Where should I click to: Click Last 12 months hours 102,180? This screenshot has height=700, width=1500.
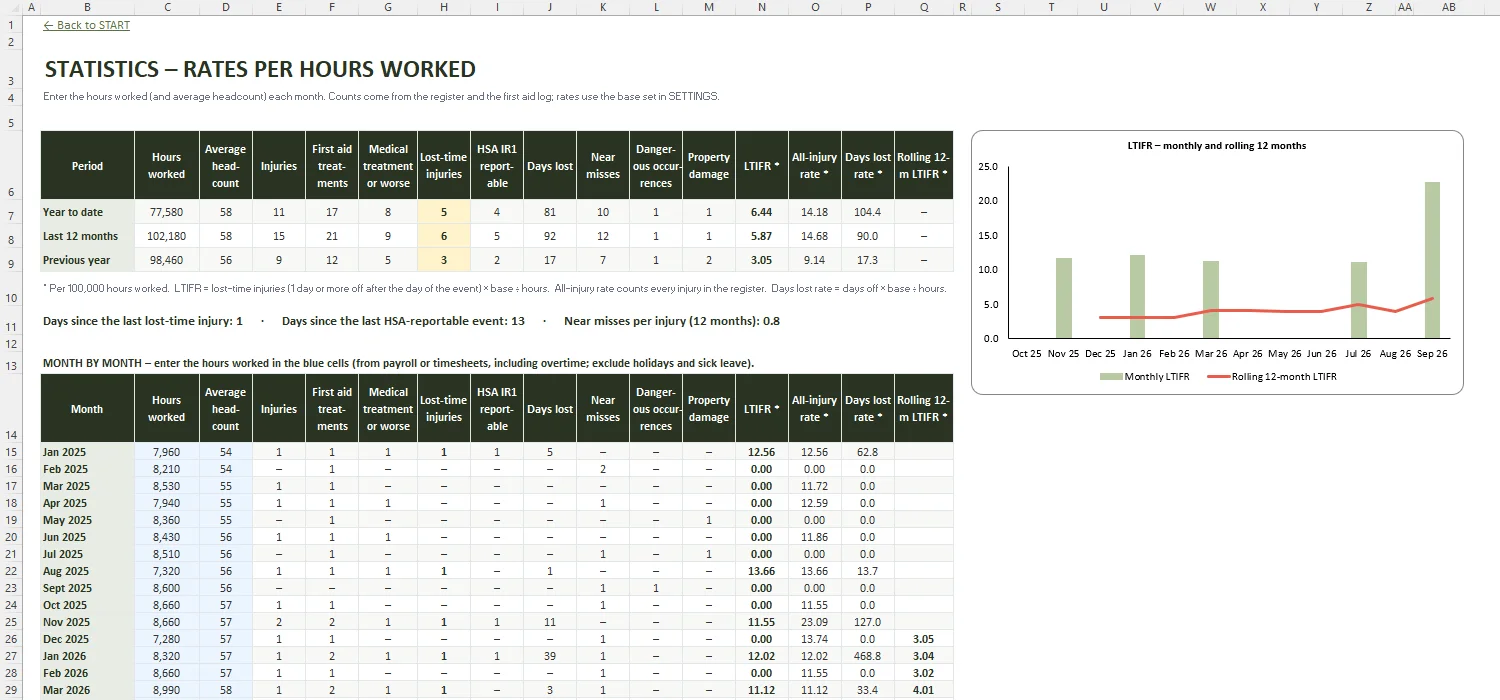pyautogui.click(x=167, y=236)
